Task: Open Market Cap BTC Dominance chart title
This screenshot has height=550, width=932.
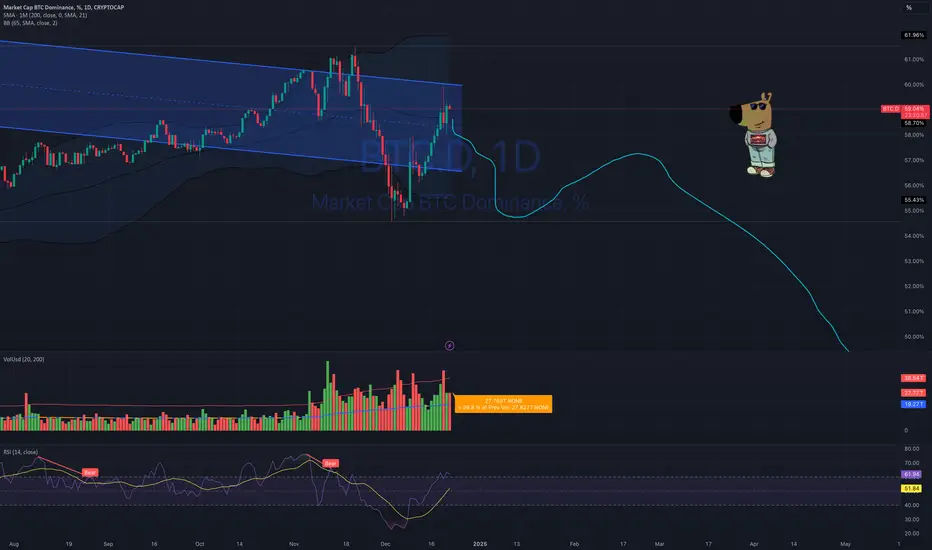Action: (64, 7)
